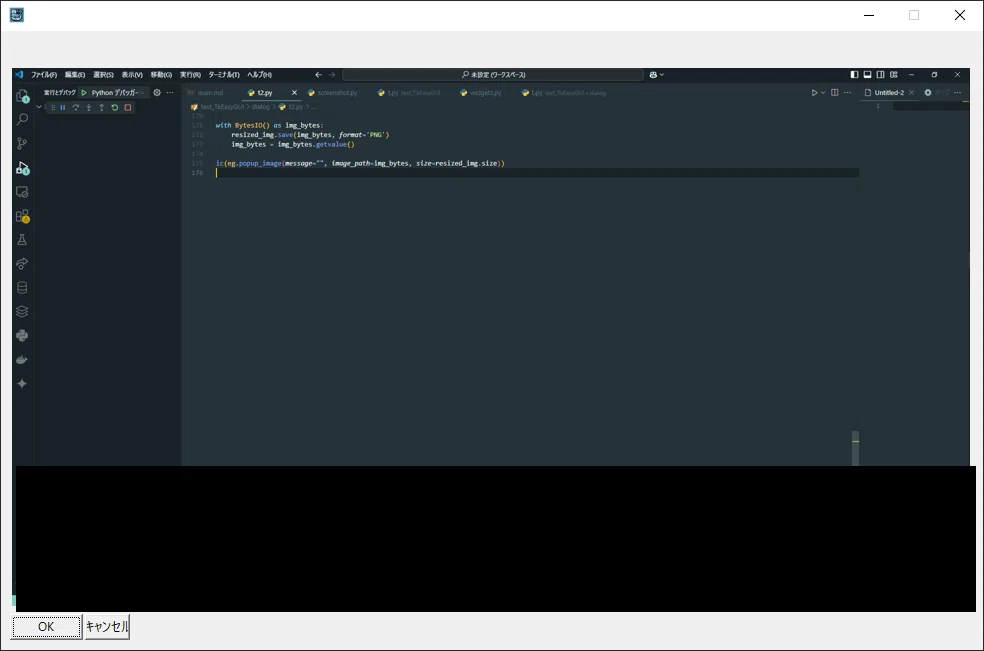Open Remote Explorer icon in VS Code sidebar
The height and width of the screenshot is (651, 984).
[22, 192]
